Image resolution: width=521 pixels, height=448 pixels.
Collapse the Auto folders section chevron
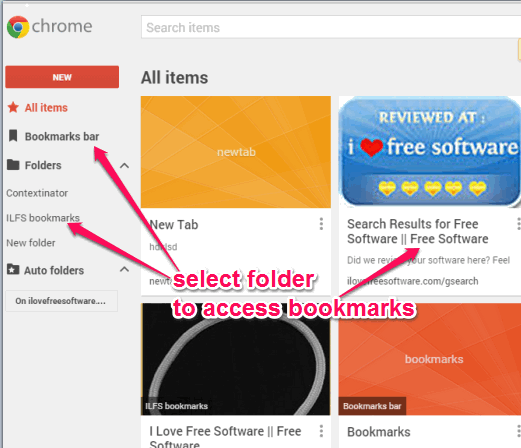124,269
